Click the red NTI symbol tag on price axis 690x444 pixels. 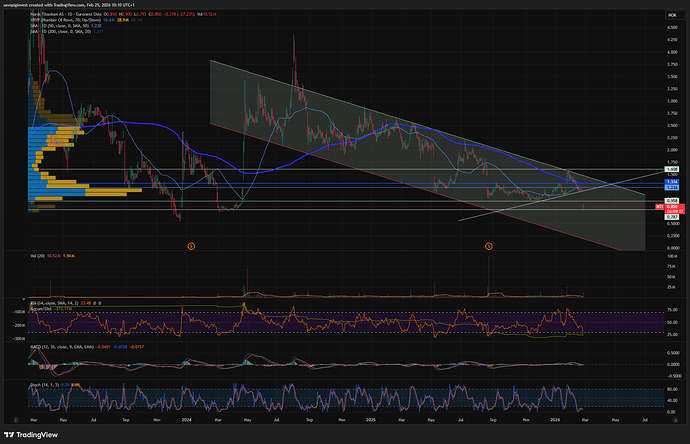coord(660,206)
